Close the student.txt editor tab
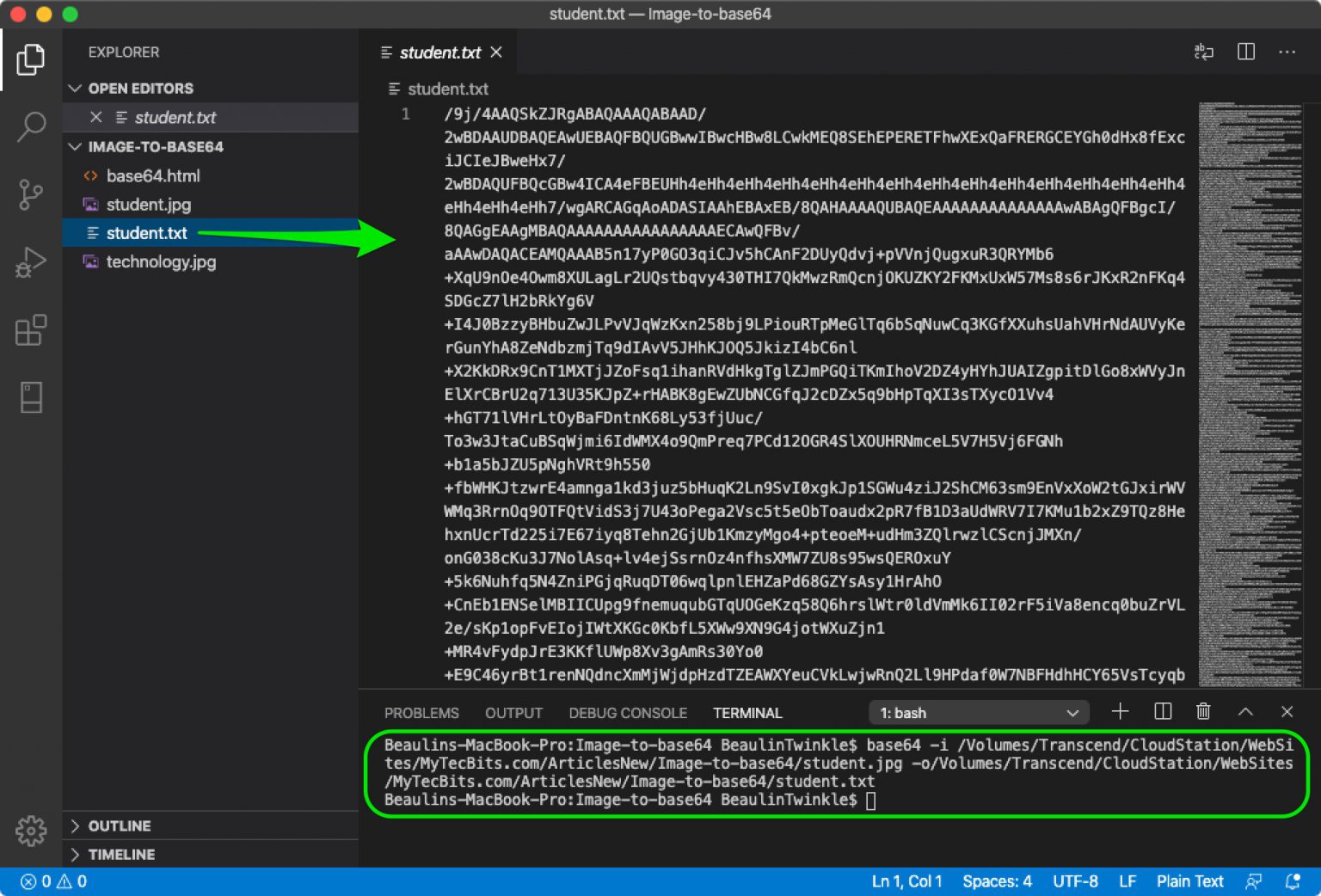The image size is (1321, 896). [496, 52]
